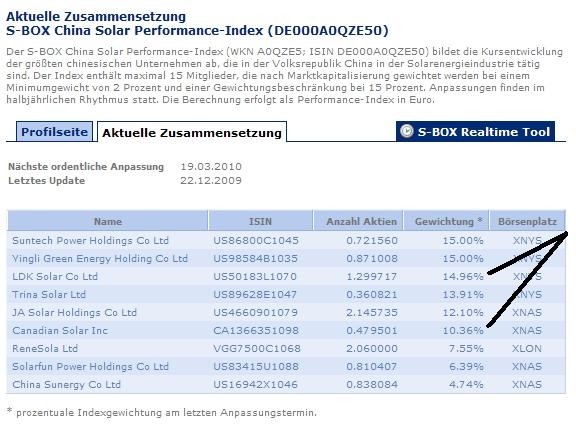The width and height of the screenshot is (576, 424).
Task: Click the ISIN column header
Action: 260,222
